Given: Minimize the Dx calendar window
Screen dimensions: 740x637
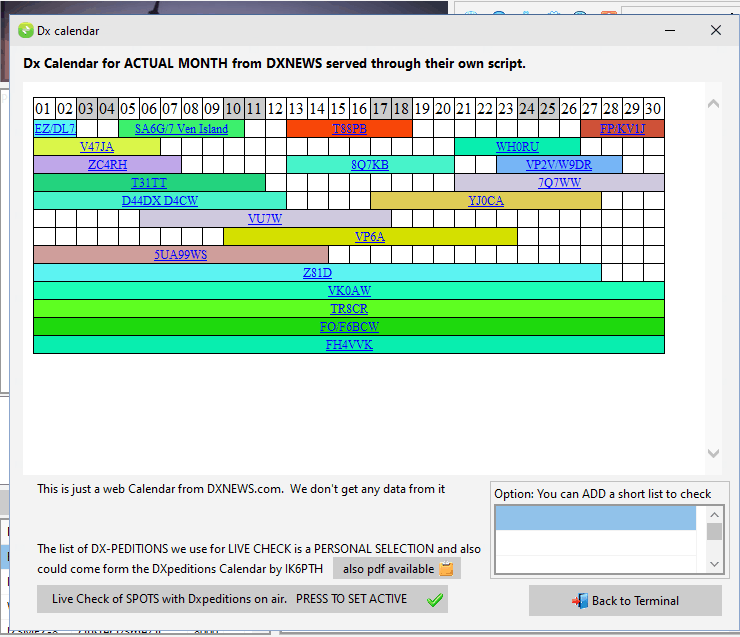Looking at the screenshot, I should point(670,30).
